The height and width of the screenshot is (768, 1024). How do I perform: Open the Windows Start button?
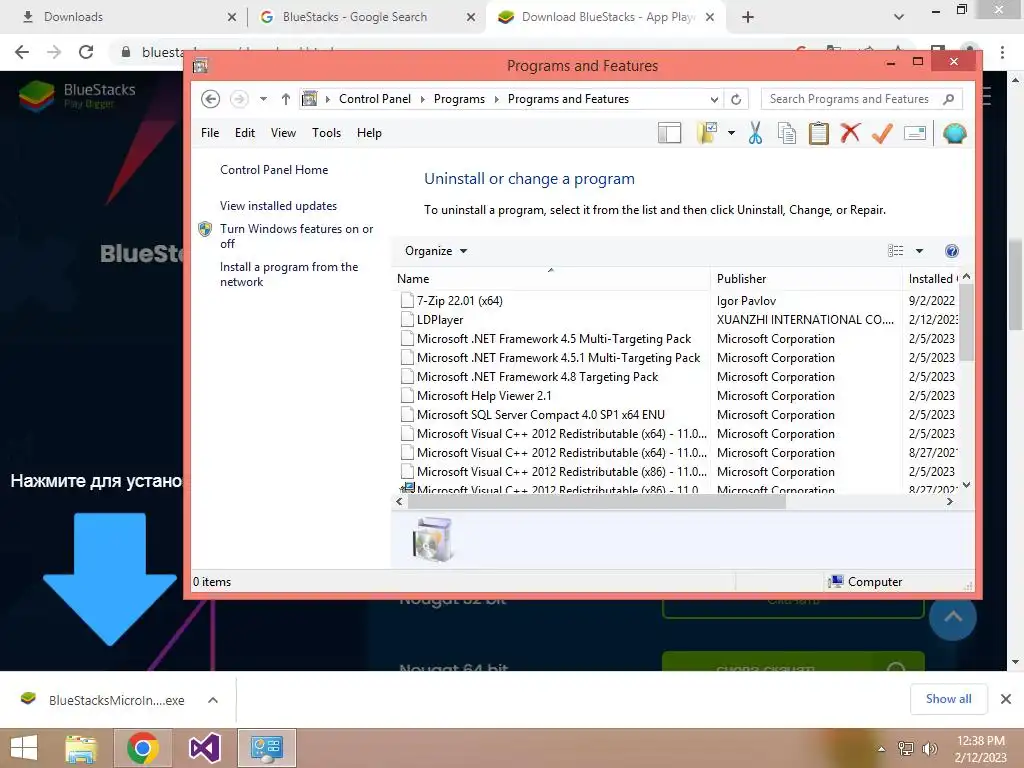coord(24,748)
